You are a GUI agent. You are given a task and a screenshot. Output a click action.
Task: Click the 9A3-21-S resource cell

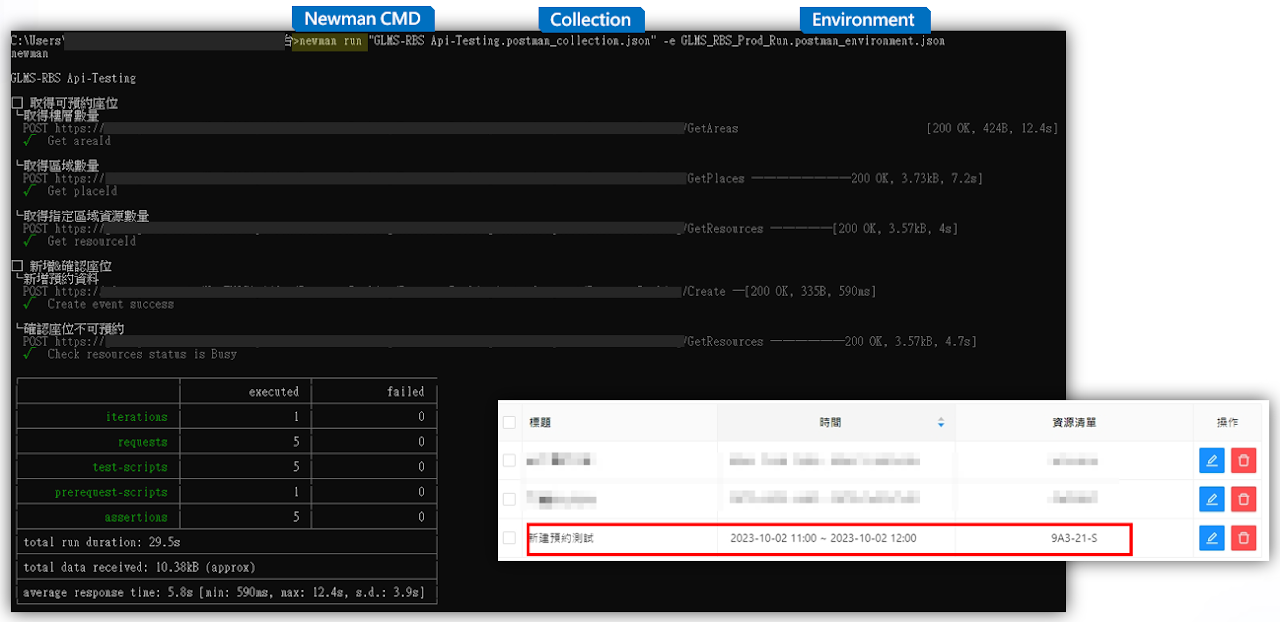pyautogui.click(x=1073, y=538)
